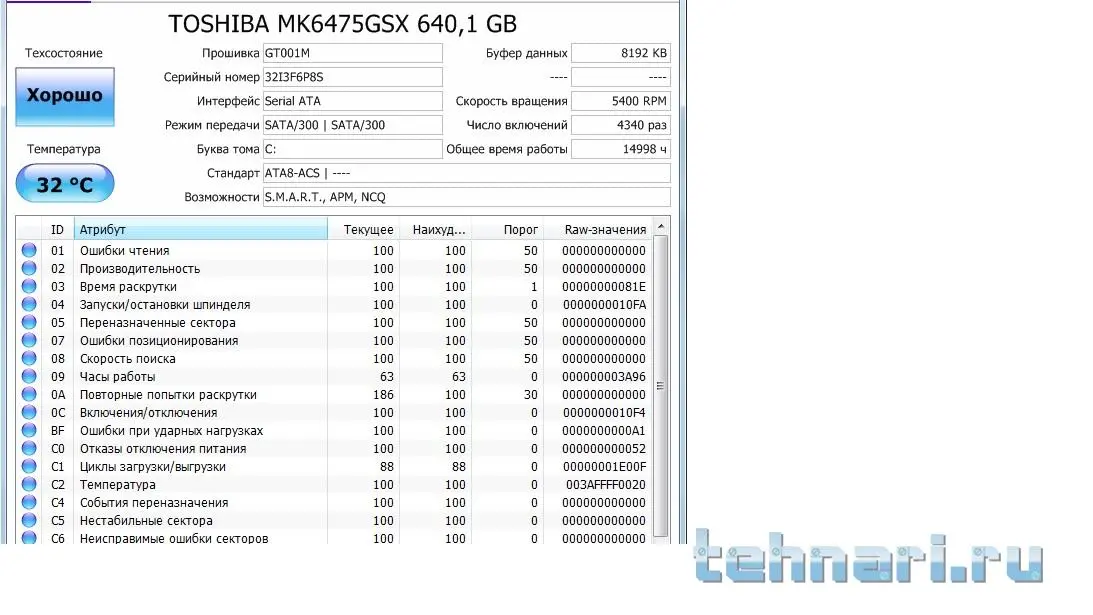Click raw value 0000000000A1
The height and width of the screenshot is (615, 1093).
604,431
